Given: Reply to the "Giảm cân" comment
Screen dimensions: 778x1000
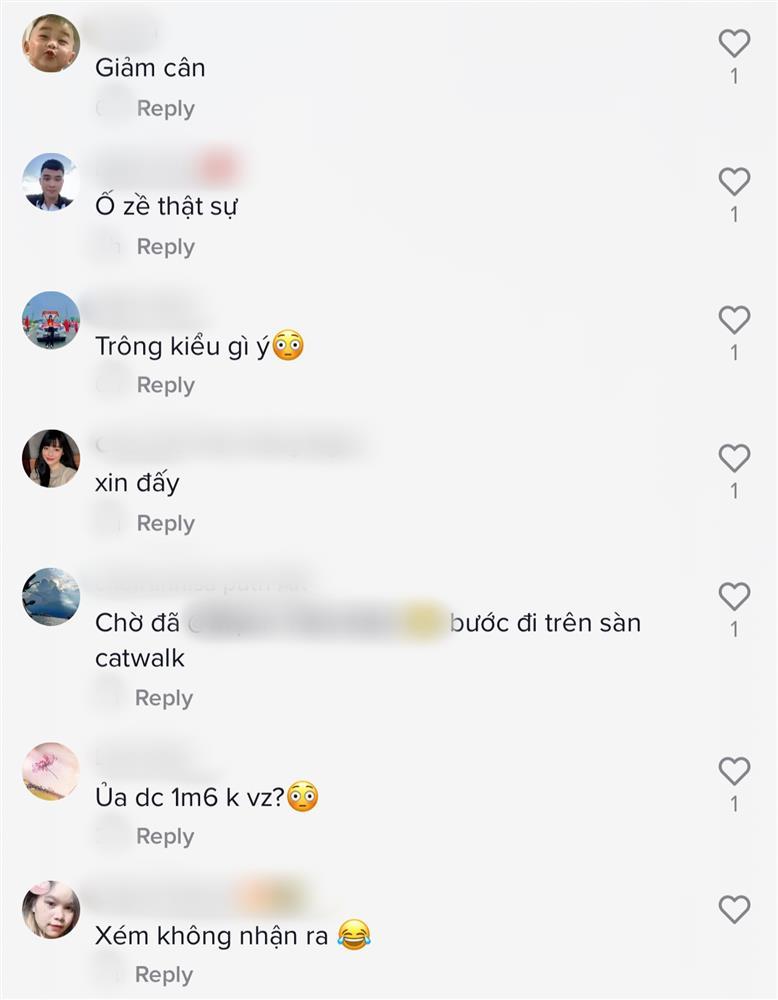Looking at the screenshot, I should tap(166, 108).
